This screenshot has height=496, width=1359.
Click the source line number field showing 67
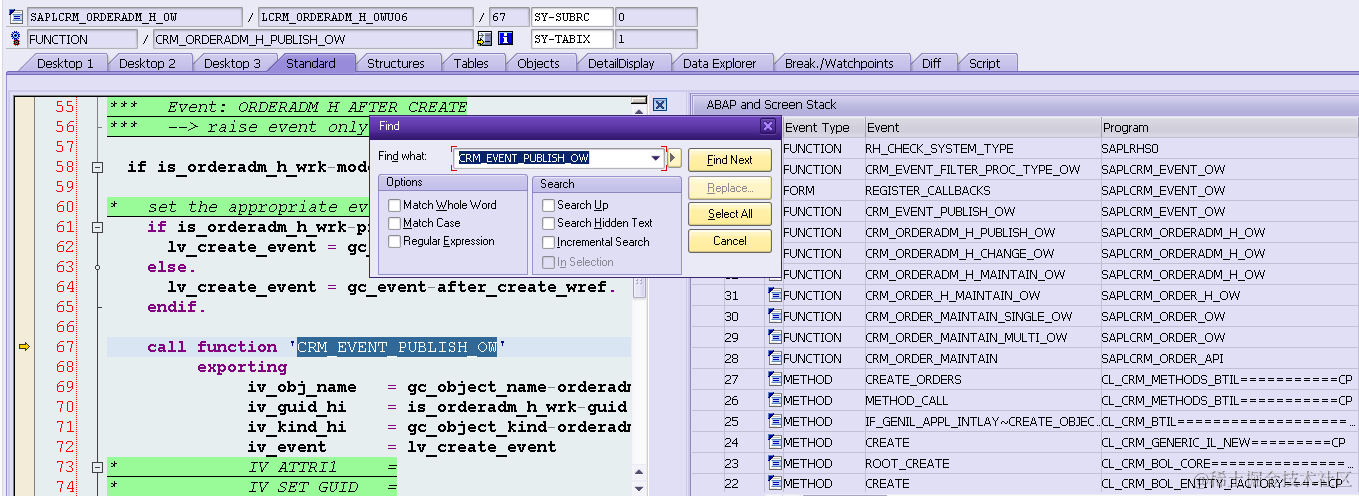[x=510, y=17]
